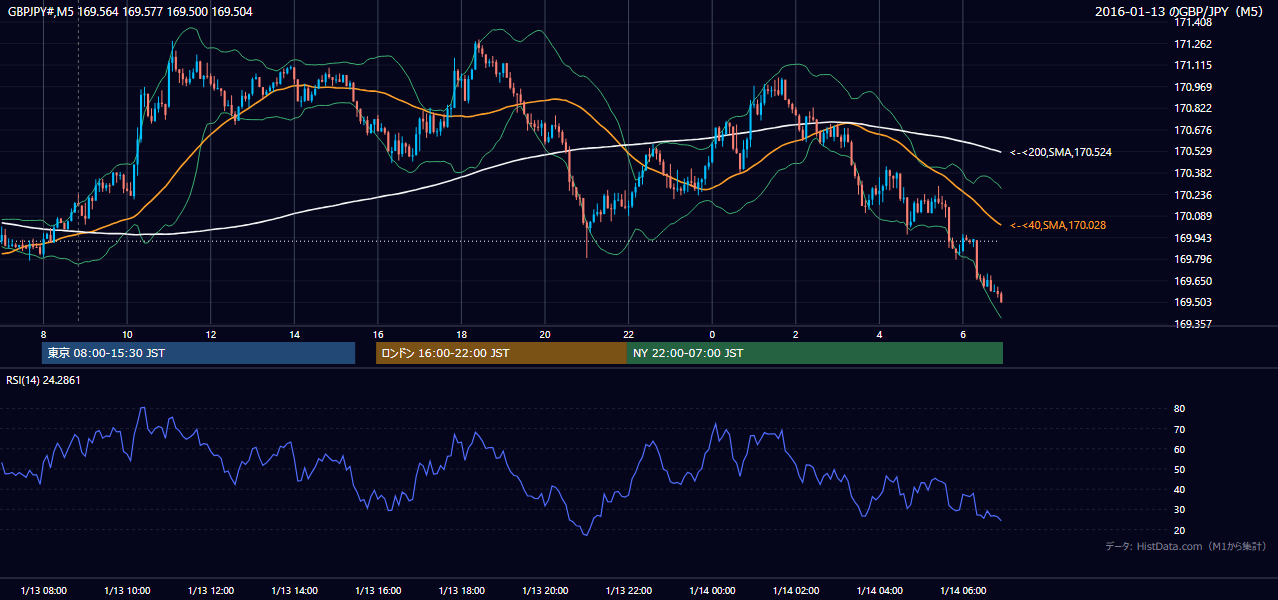Click price axis value 169.503
The image size is (1278, 600).
click(1193, 302)
